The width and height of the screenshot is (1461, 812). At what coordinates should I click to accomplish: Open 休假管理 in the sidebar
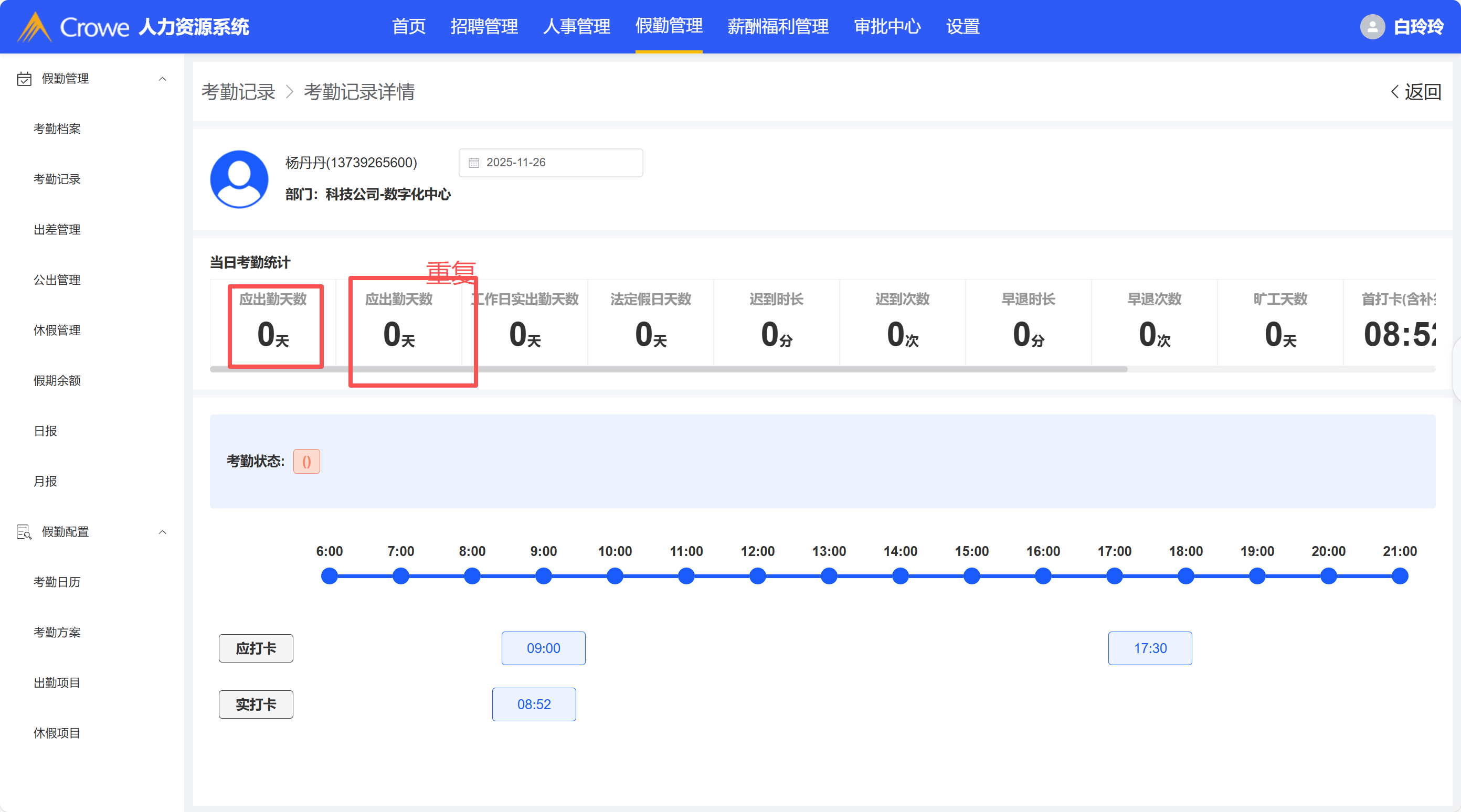point(57,330)
